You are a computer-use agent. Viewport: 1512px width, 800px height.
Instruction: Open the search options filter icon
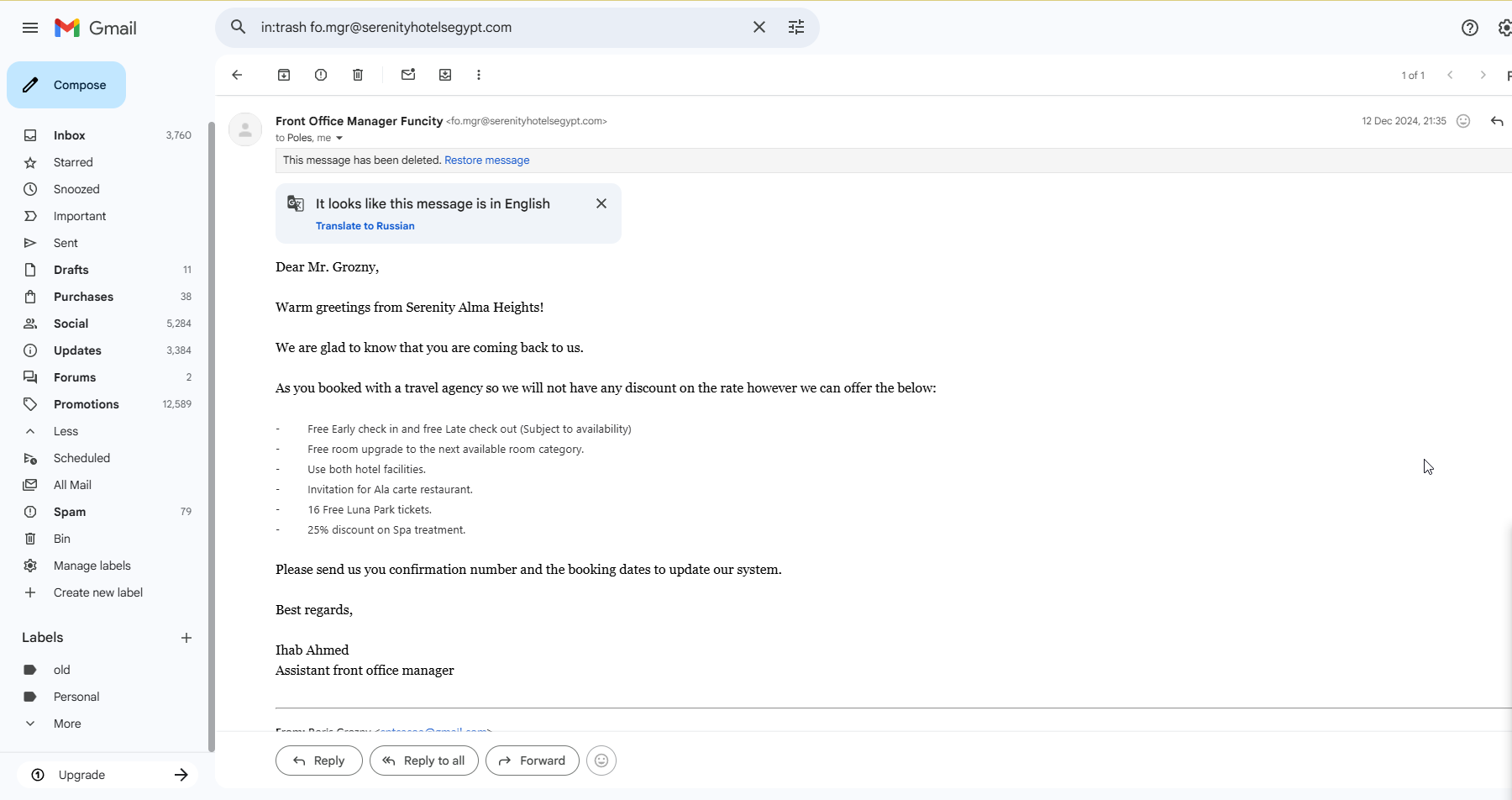coord(796,28)
